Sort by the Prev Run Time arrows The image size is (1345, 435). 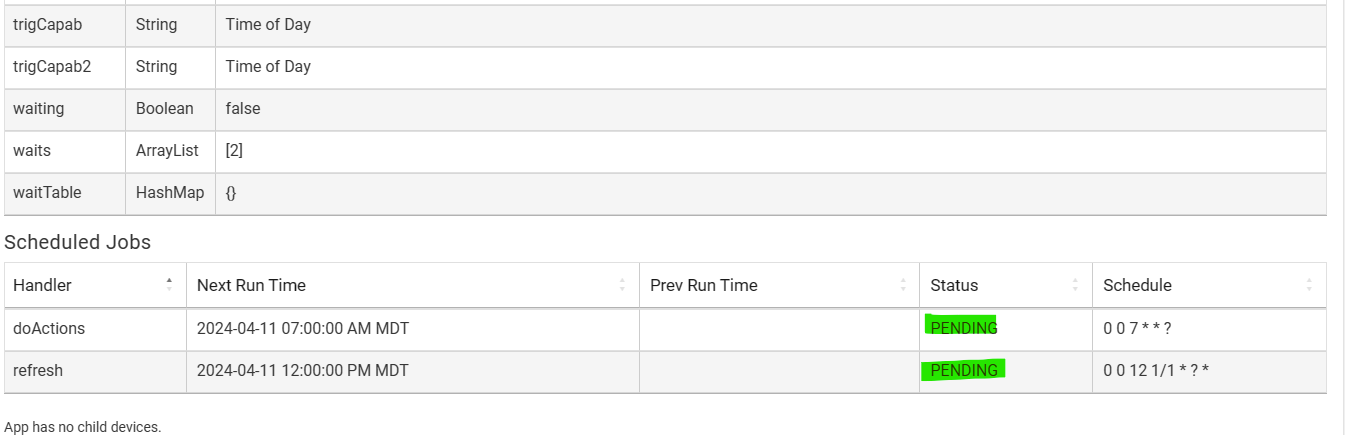point(903,285)
